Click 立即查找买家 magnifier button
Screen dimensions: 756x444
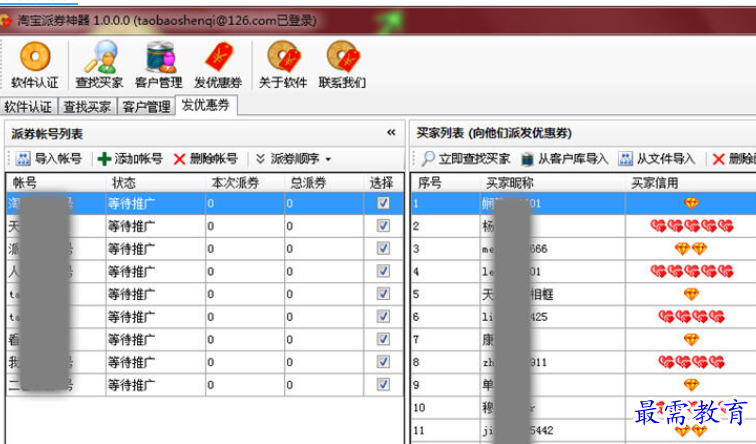coord(466,159)
